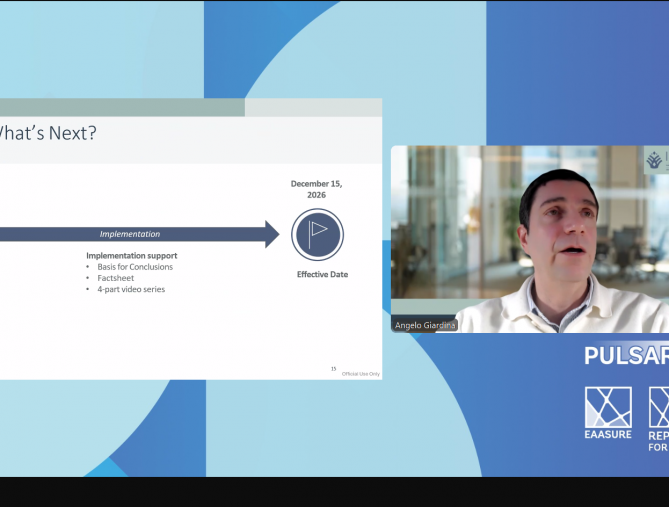Click the black bar below the video
This screenshot has height=507, width=669.
[334, 491]
